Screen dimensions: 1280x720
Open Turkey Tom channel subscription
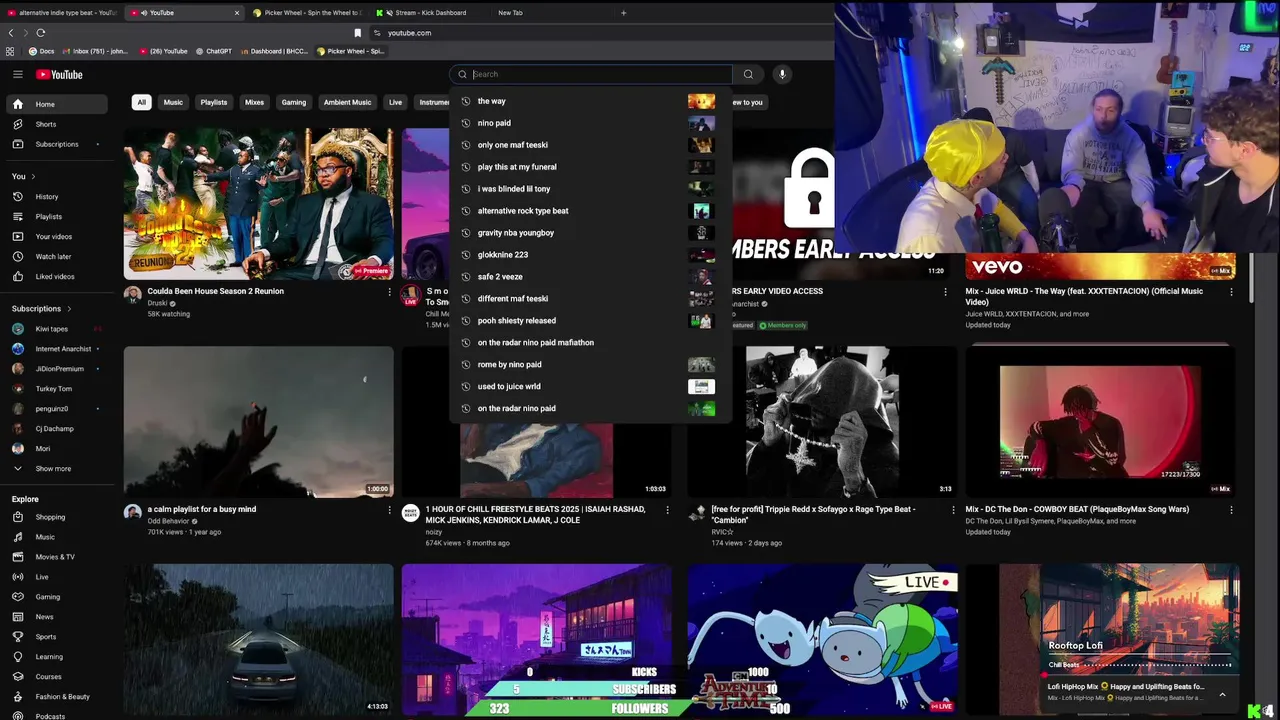[x=56, y=389]
